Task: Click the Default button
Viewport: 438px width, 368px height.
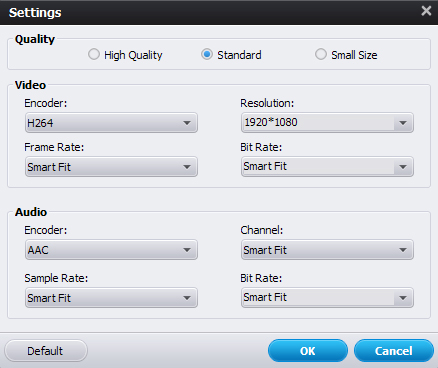Action: click(46, 351)
